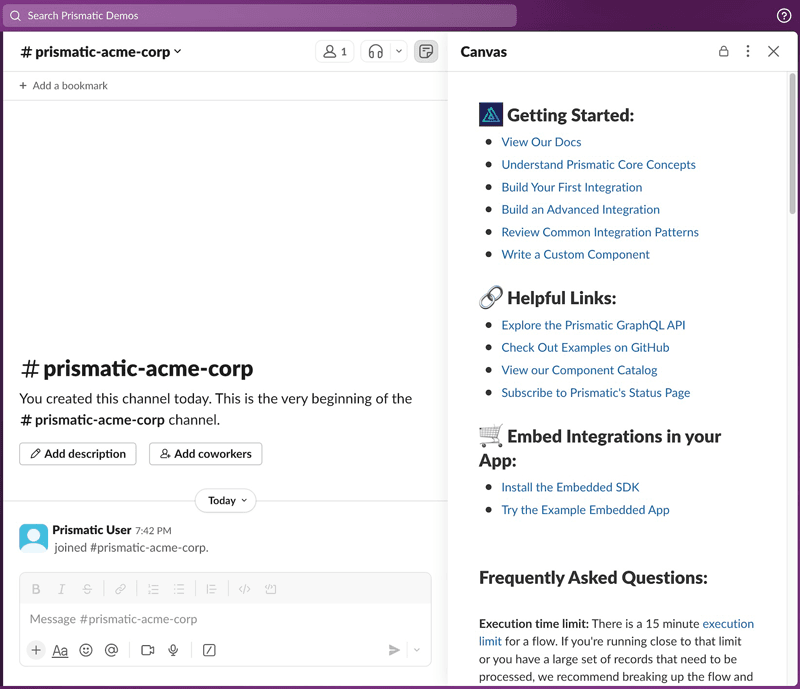This screenshot has height=689, width=800.
Task: Open the help question mark icon
Action: tap(784, 16)
